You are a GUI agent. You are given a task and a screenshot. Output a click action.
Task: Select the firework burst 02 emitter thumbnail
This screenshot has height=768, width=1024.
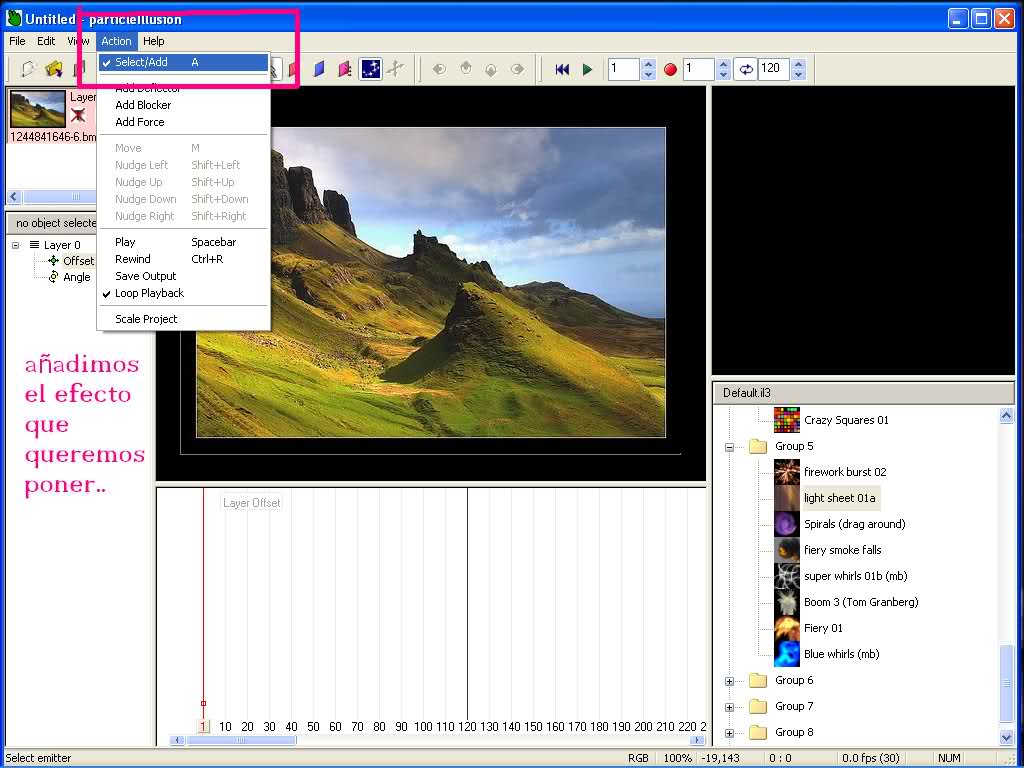[x=787, y=472]
